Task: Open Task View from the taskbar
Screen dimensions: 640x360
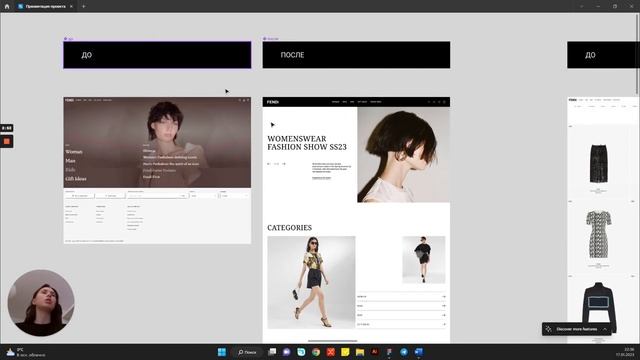Action: tap(272, 352)
